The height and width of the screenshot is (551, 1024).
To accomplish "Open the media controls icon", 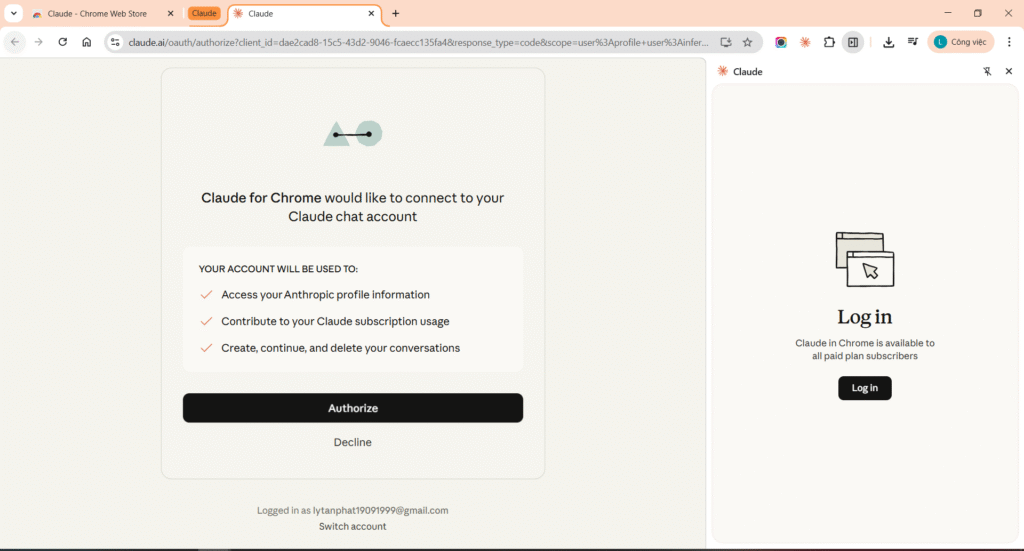I will (x=913, y=42).
